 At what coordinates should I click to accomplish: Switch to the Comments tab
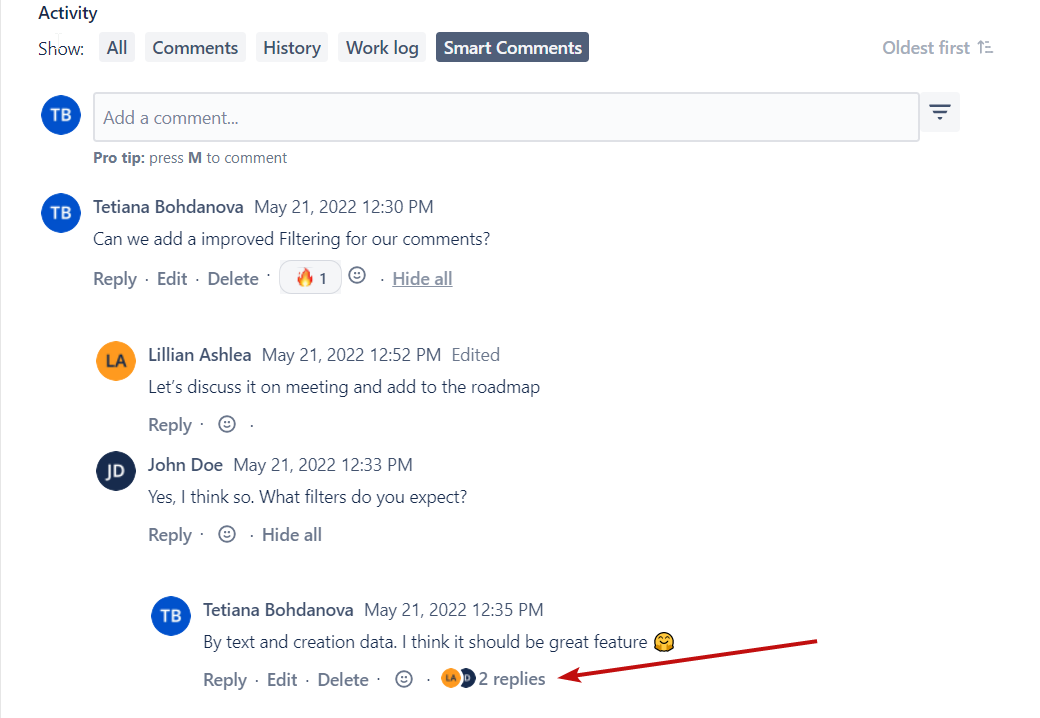click(195, 48)
